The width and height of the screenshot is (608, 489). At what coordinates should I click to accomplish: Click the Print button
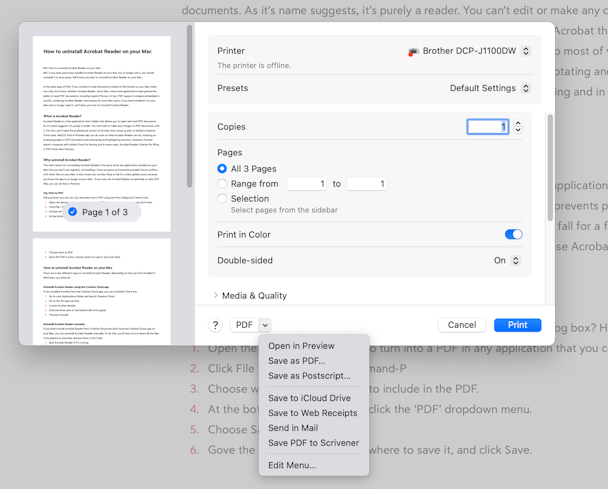tap(517, 325)
